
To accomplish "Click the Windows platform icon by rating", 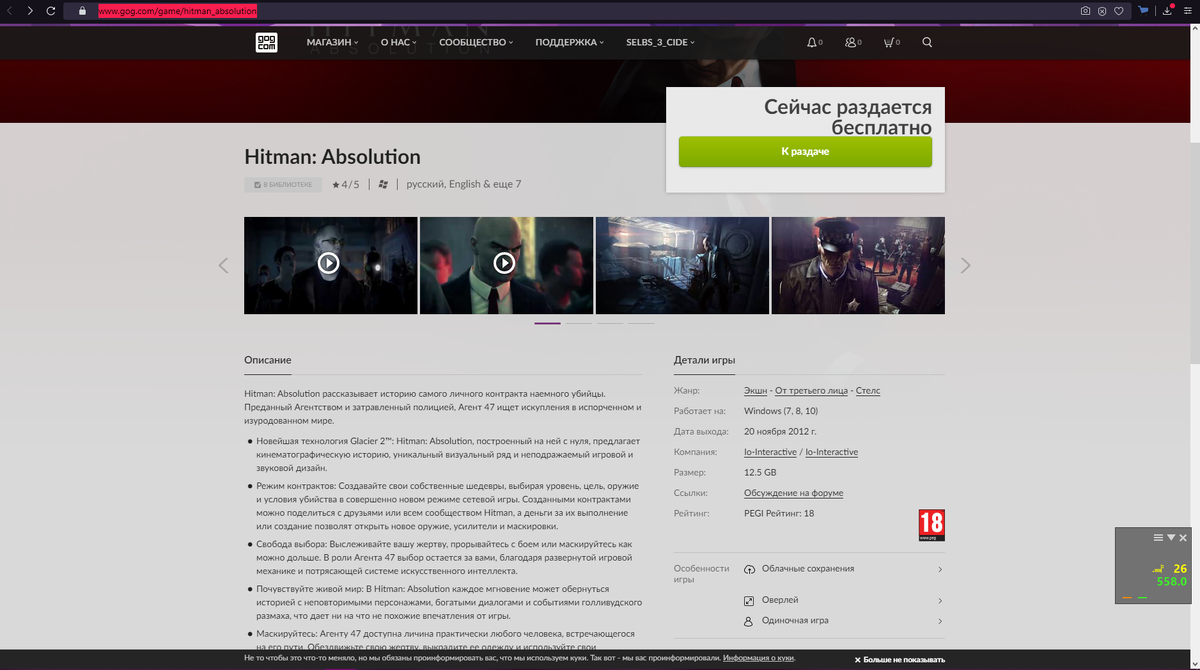I will [383, 184].
